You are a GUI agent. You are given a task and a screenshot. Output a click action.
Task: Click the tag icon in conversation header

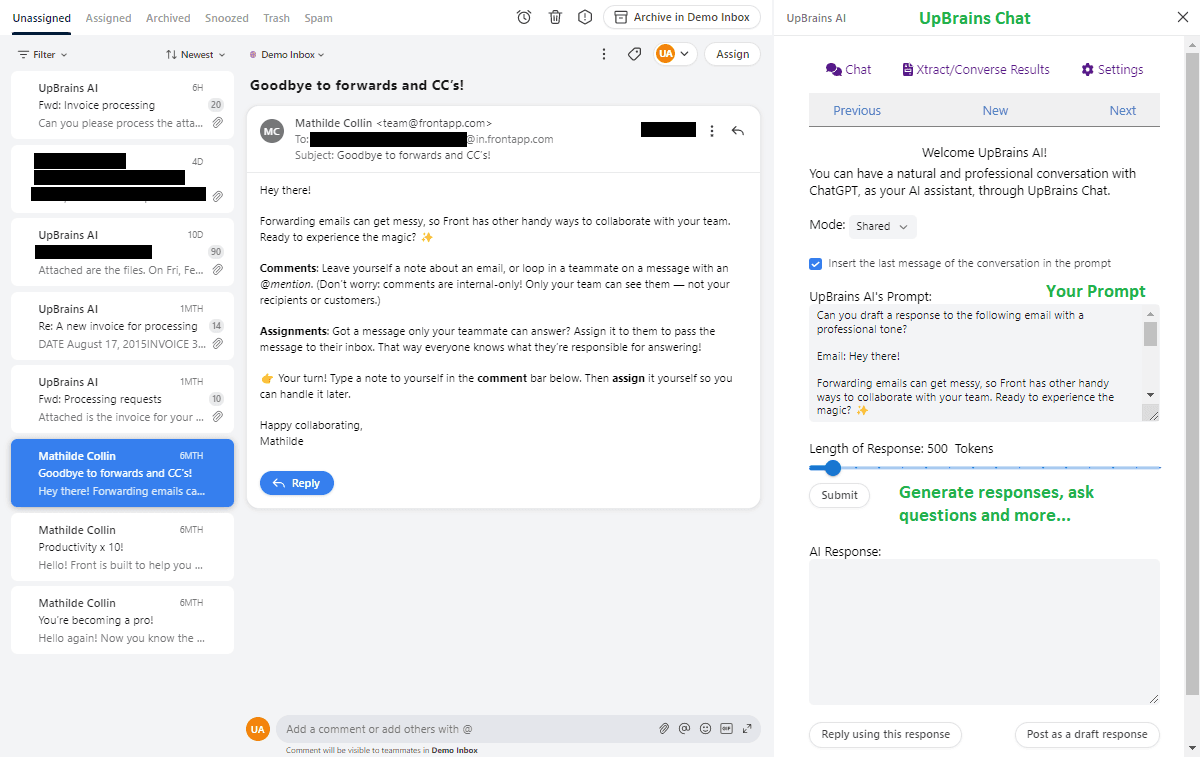634,54
